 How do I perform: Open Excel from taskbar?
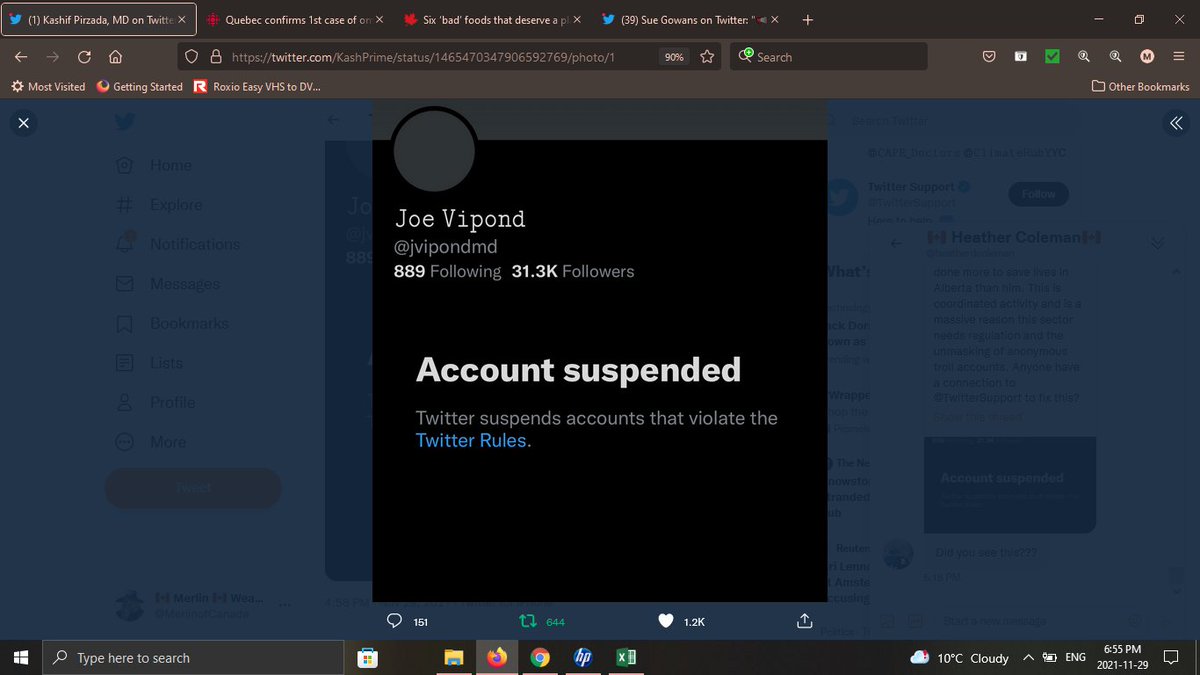click(x=626, y=657)
